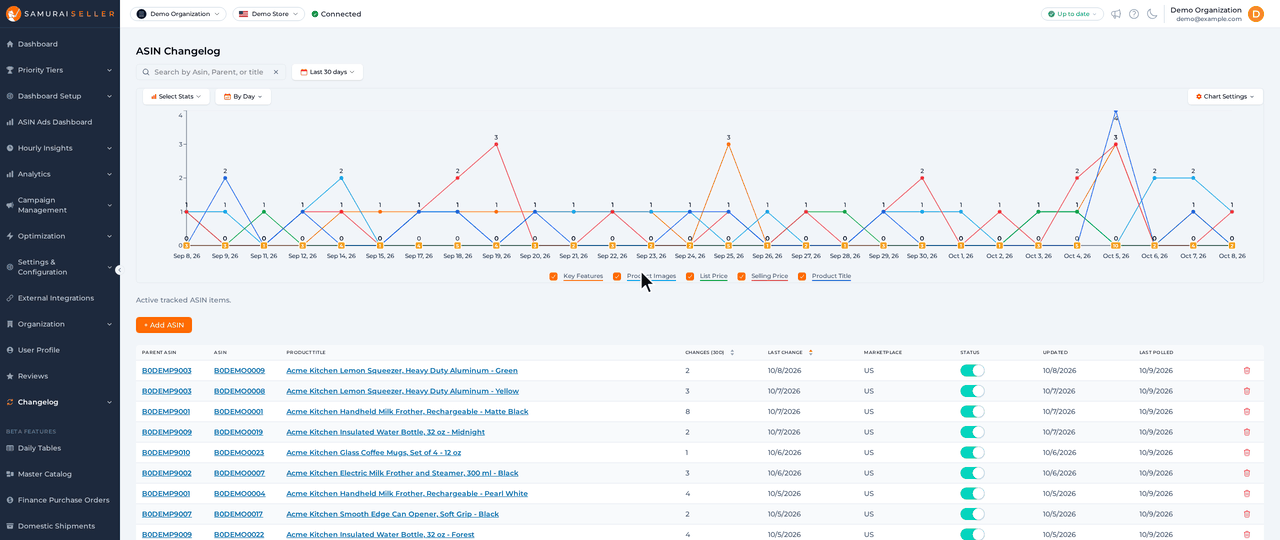Toggle status switch for B0DEMO0019
This screenshot has height=540, width=1280.
[x=972, y=432]
